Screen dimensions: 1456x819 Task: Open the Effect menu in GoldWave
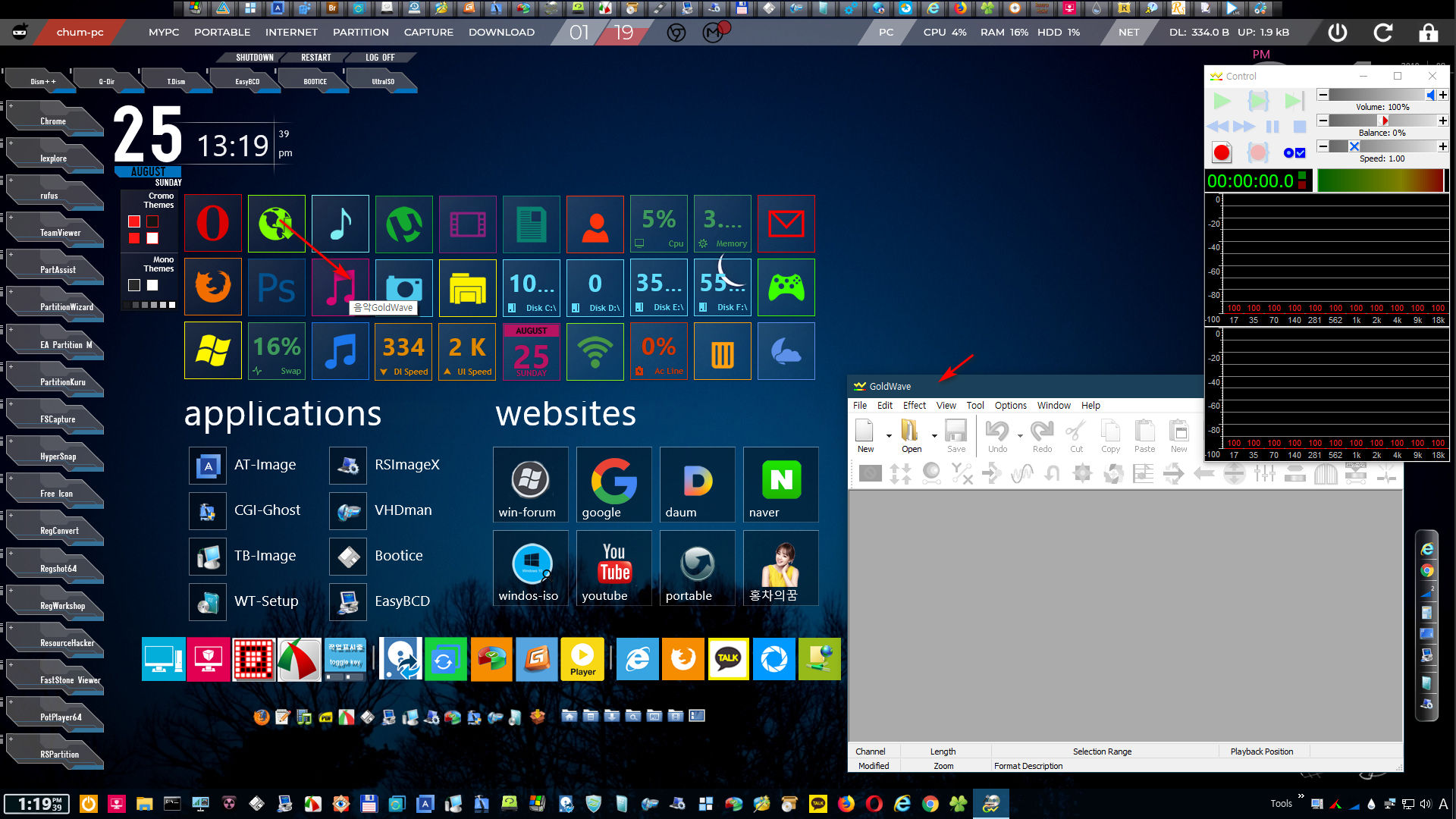pos(914,406)
